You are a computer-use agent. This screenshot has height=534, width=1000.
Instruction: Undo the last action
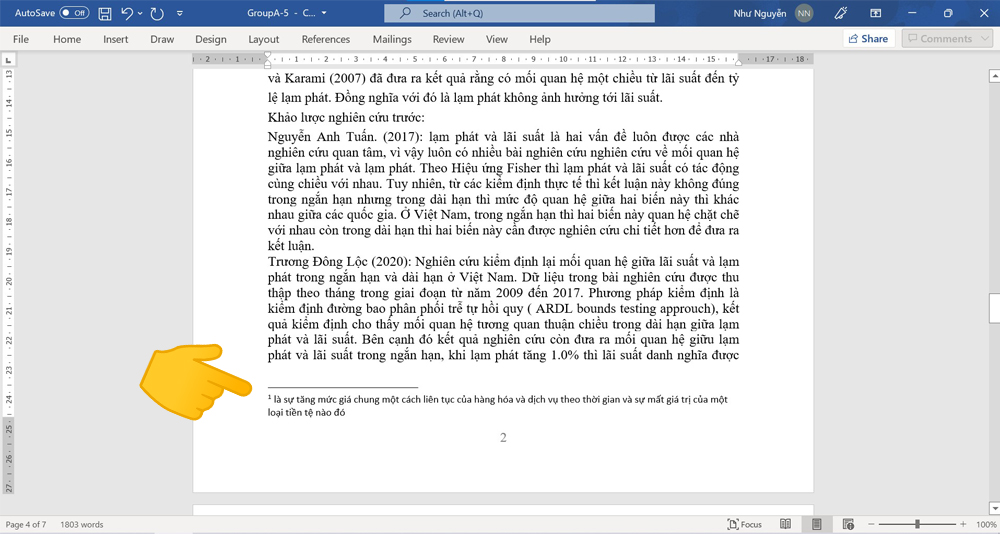click(x=128, y=13)
